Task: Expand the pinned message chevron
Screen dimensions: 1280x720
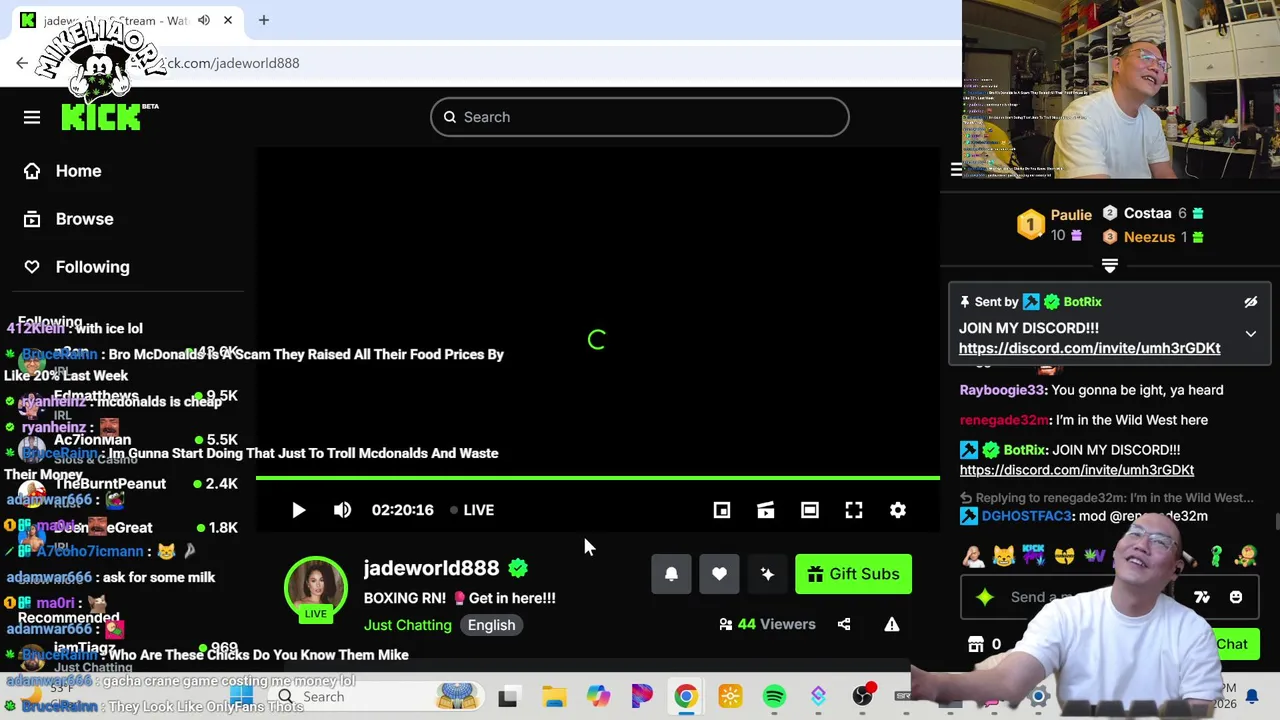Action: [1251, 334]
